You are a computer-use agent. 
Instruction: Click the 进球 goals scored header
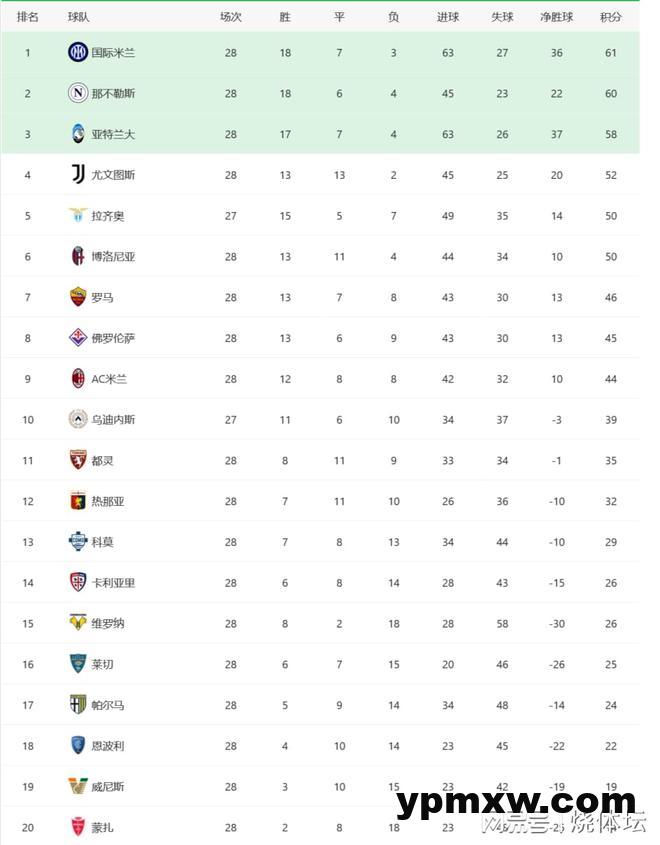point(448,17)
